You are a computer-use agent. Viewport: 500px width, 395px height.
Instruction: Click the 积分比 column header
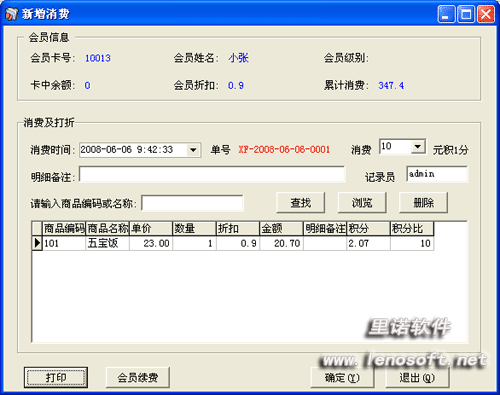coord(412,228)
